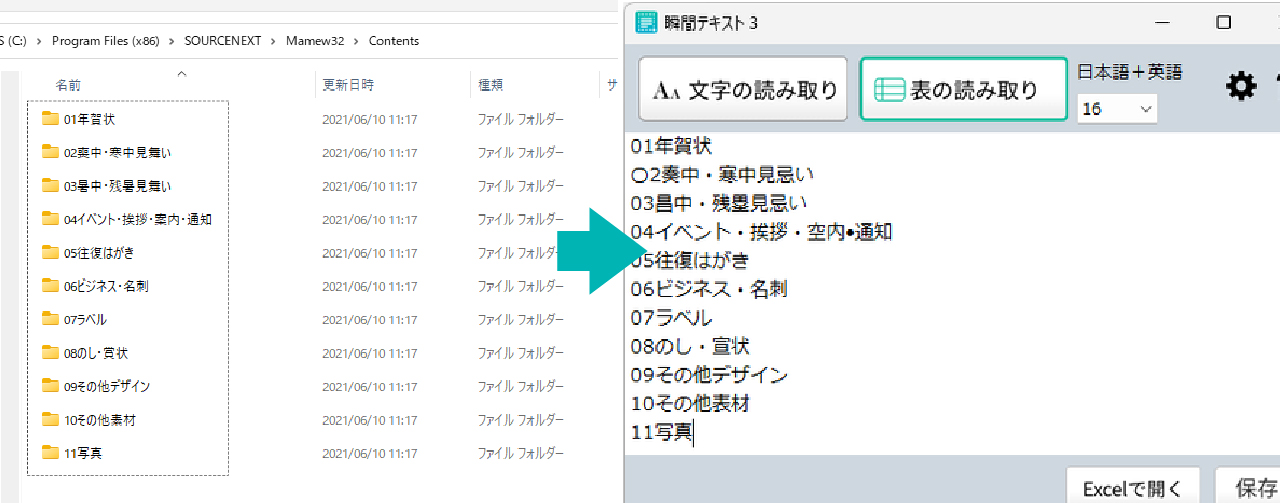Click the 瞬間テキスト 3 app icon
Screen dimensions: 1280x503
(x=647, y=22)
